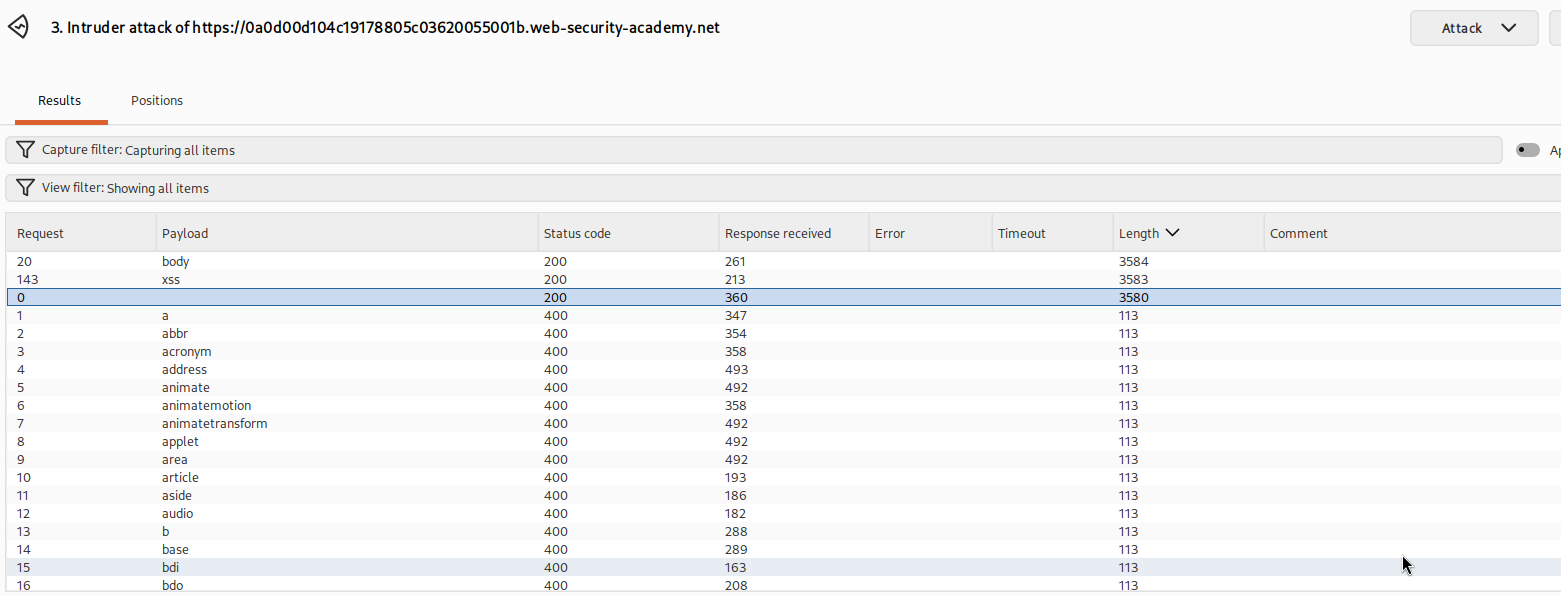Open the View filter settings bar
The width and height of the screenshot is (1561, 596).
(x=783, y=188)
